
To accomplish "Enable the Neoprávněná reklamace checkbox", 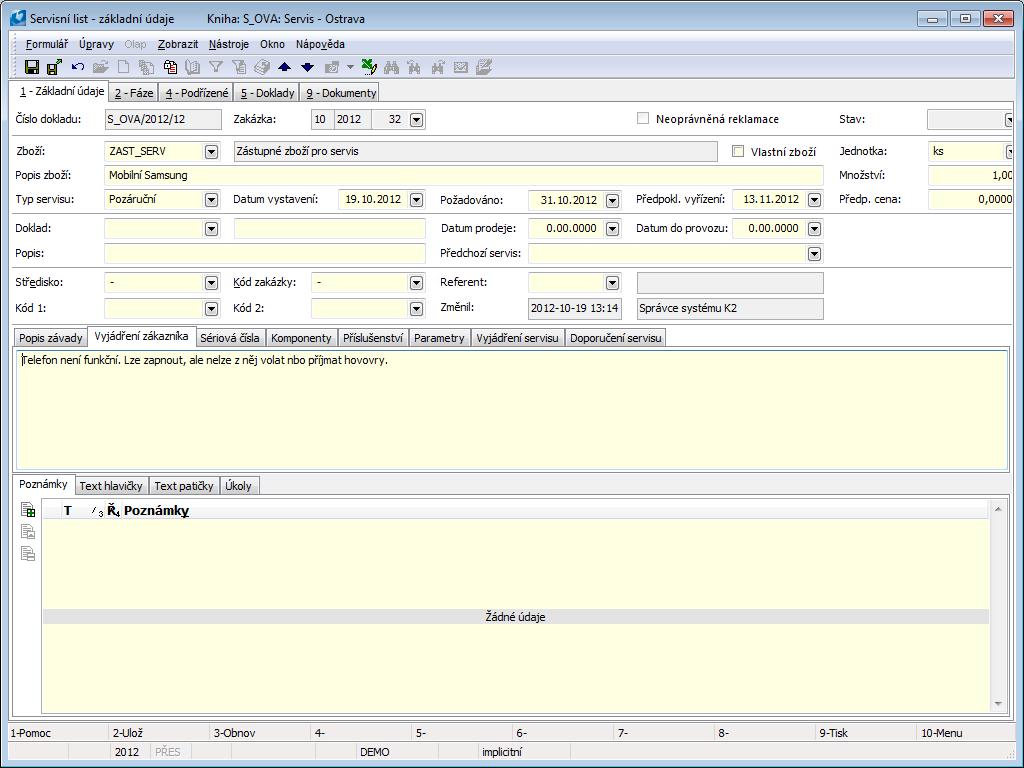I will tap(643, 119).
